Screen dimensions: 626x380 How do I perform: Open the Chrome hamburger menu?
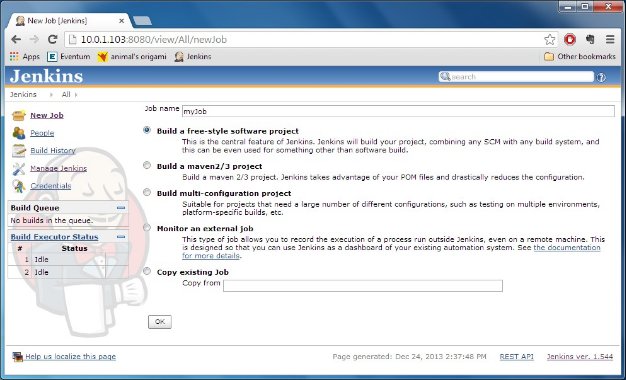coord(610,39)
